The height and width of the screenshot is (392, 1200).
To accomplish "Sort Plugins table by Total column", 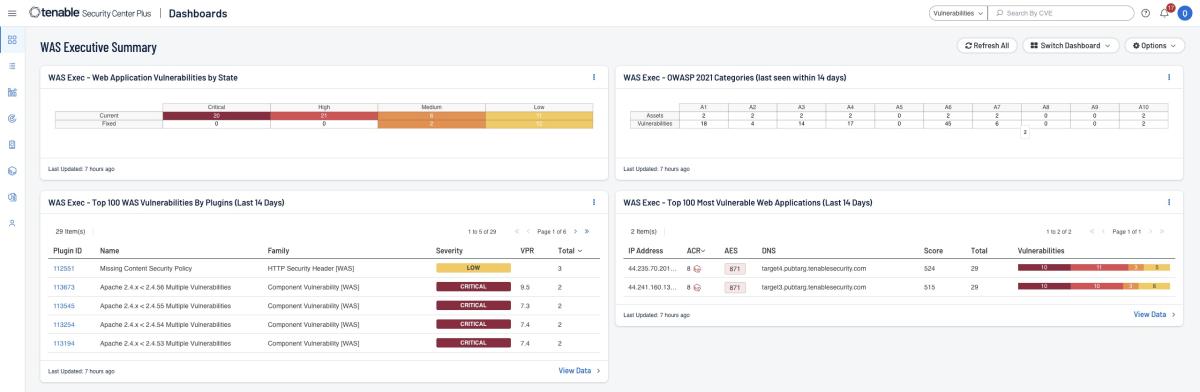I will tap(571, 250).
